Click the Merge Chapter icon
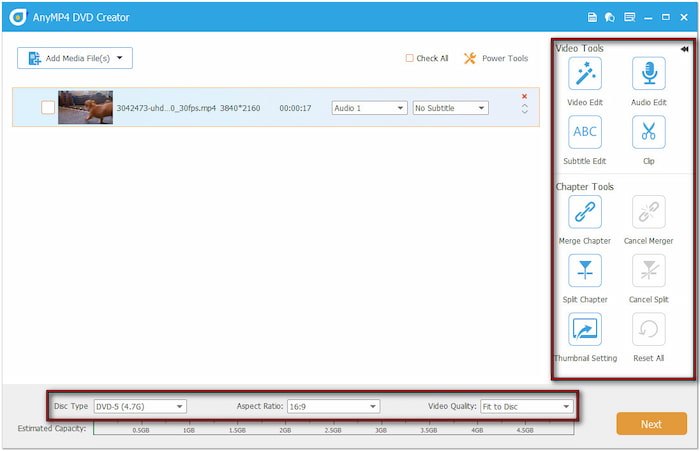This screenshot has height=451, width=700. (584, 212)
